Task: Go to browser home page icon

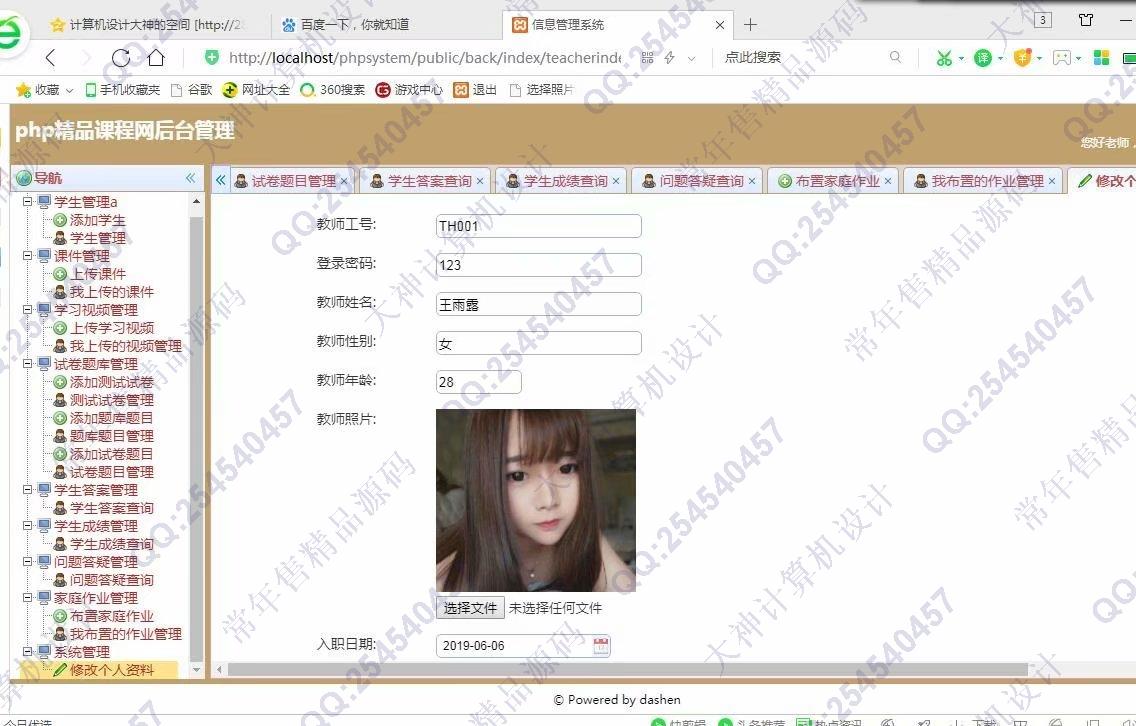Action: click(156, 58)
